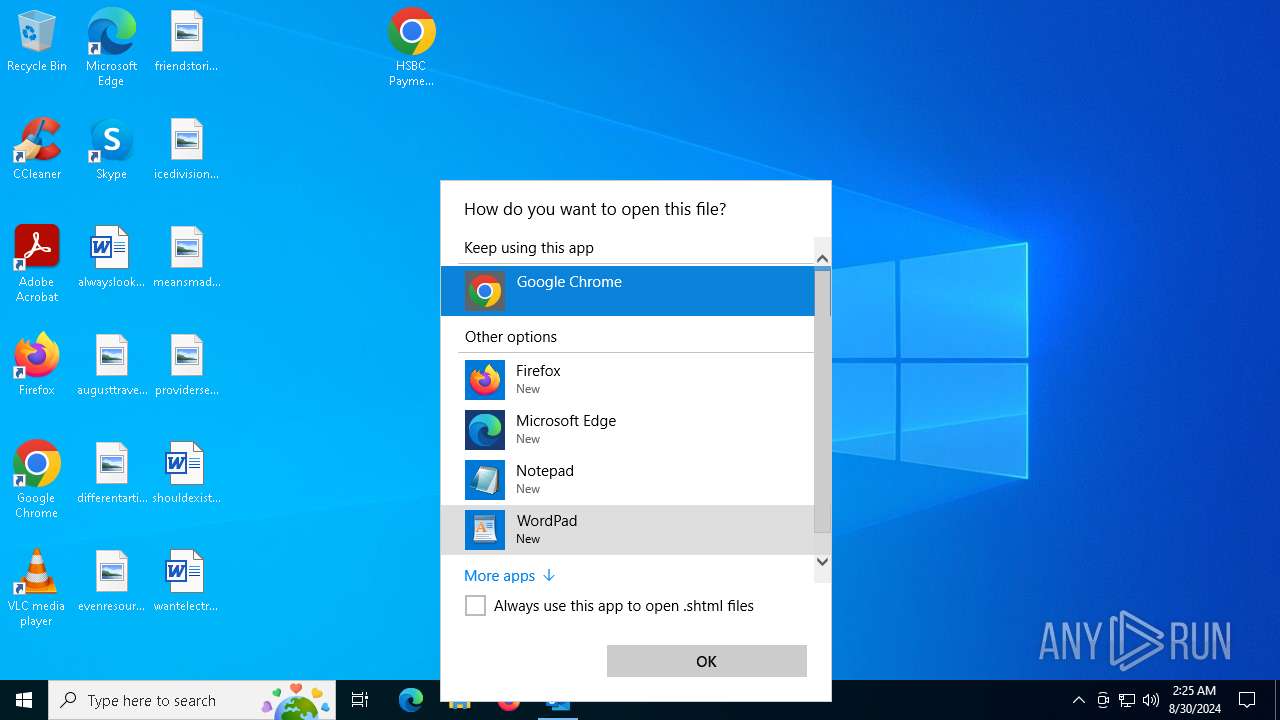Image resolution: width=1280 pixels, height=720 pixels.
Task: Open the notification center icon
Action: (1247, 700)
